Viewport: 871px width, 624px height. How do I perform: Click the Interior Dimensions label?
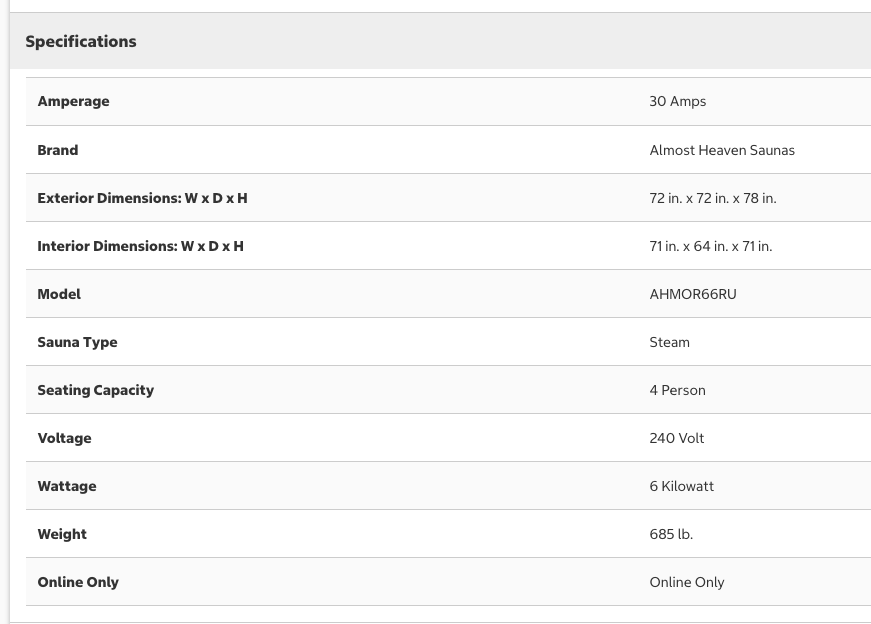(x=140, y=246)
